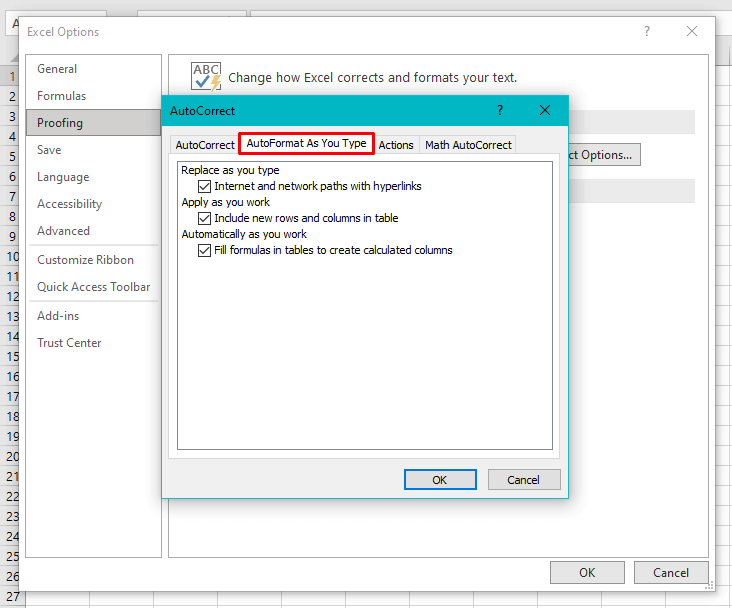Click 'Apply as you work' heading text

click(225, 202)
